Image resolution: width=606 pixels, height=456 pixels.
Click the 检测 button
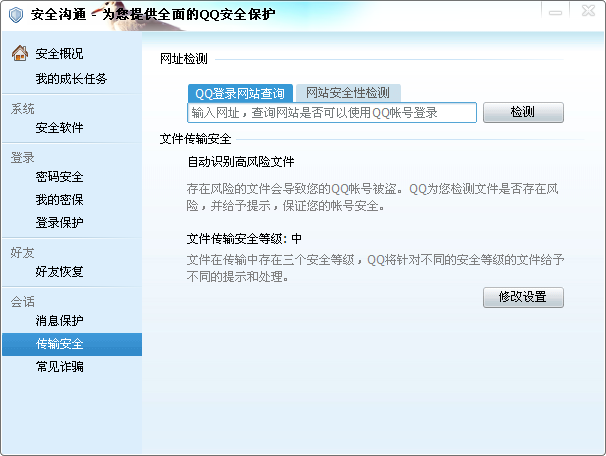pos(523,112)
